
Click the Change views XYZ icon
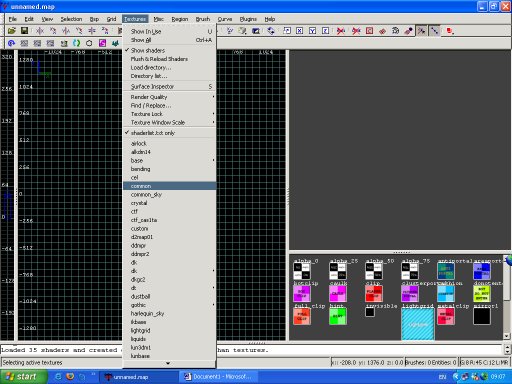[x=230, y=31]
